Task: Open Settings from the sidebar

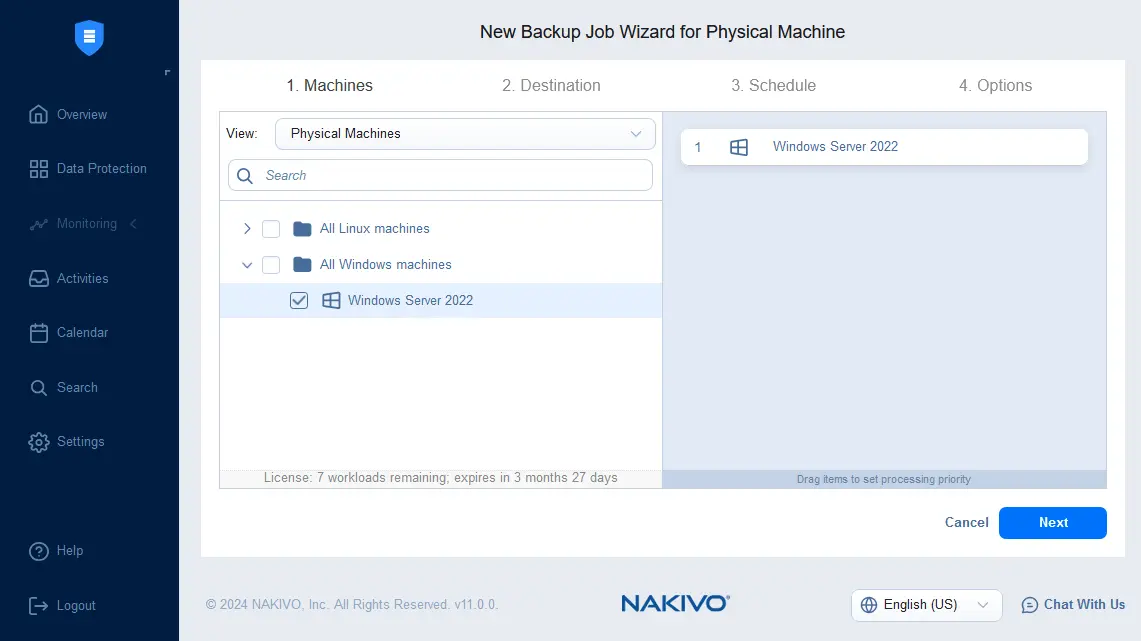Action: click(x=81, y=442)
